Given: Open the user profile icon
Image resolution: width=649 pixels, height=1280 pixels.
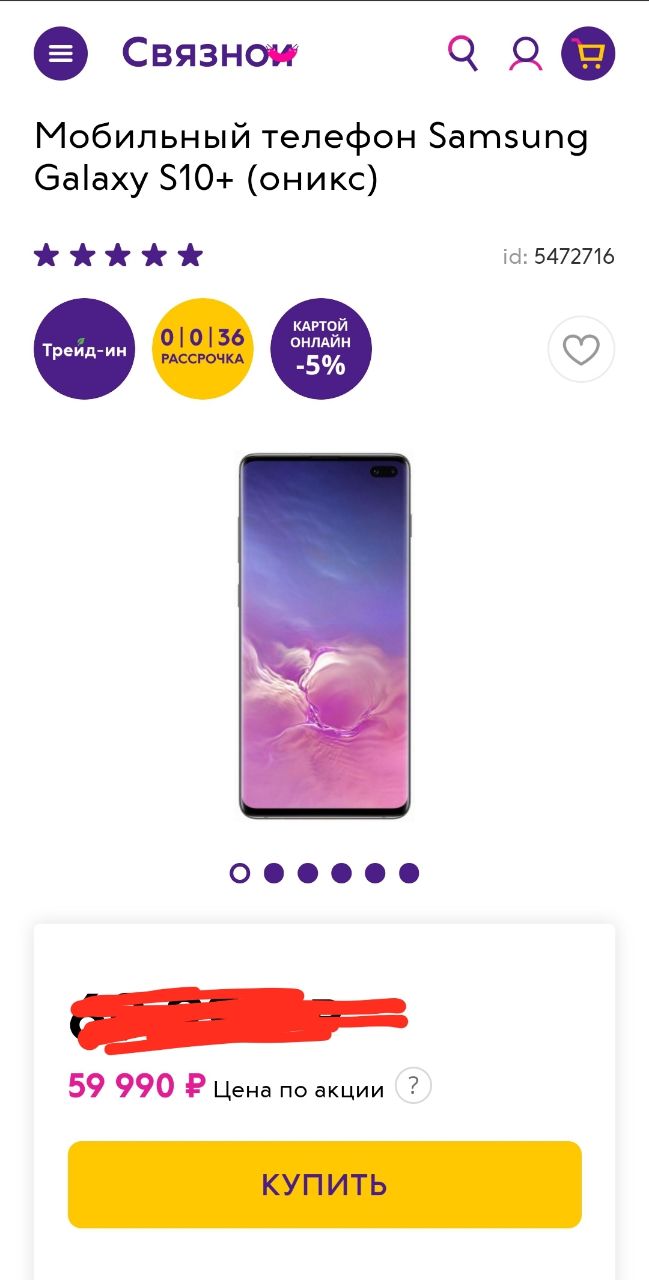Looking at the screenshot, I should click(525, 53).
